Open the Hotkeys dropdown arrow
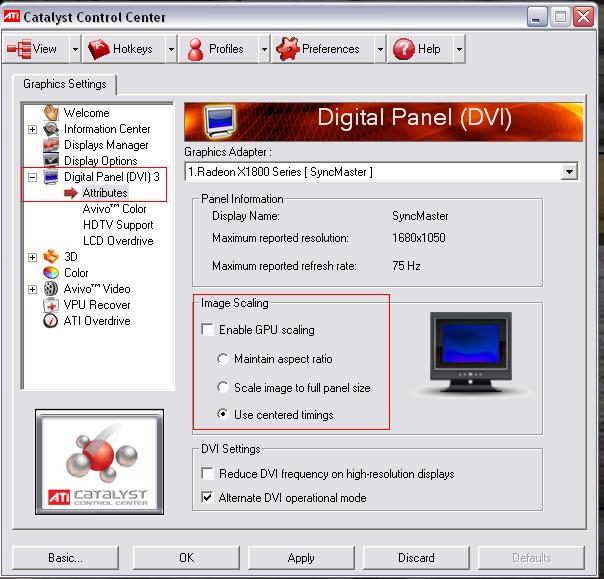This screenshot has height=579, width=604. point(171,49)
